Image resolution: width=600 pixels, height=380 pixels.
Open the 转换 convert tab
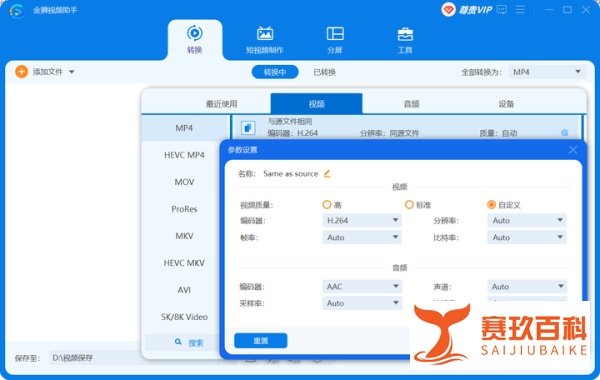pos(195,40)
